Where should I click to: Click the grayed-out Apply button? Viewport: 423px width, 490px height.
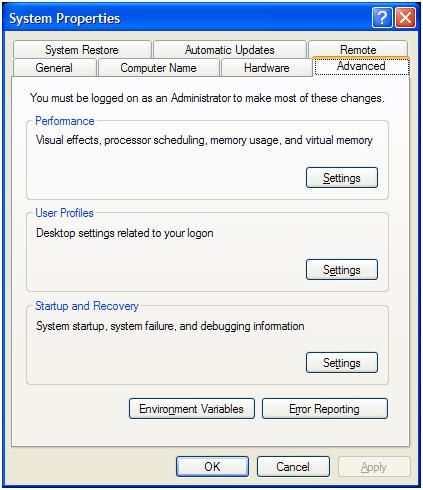[x=374, y=467]
